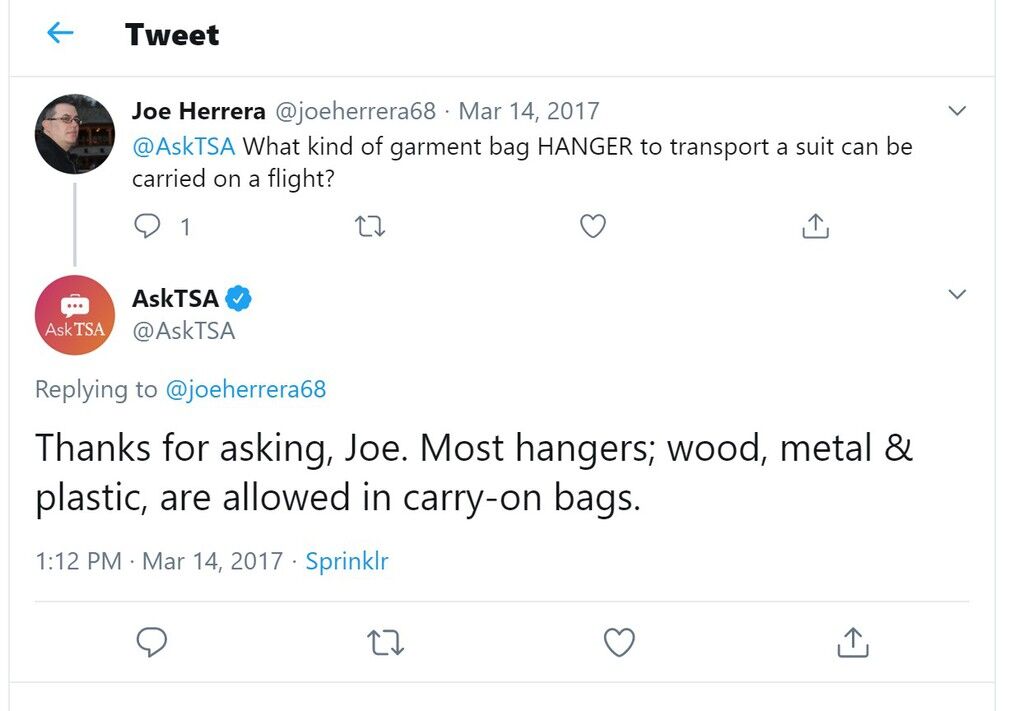Image resolution: width=1024 pixels, height=711 pixels.
Task: Share Joe Herrera's tweet via share icon
Action: tap(815, 226)
